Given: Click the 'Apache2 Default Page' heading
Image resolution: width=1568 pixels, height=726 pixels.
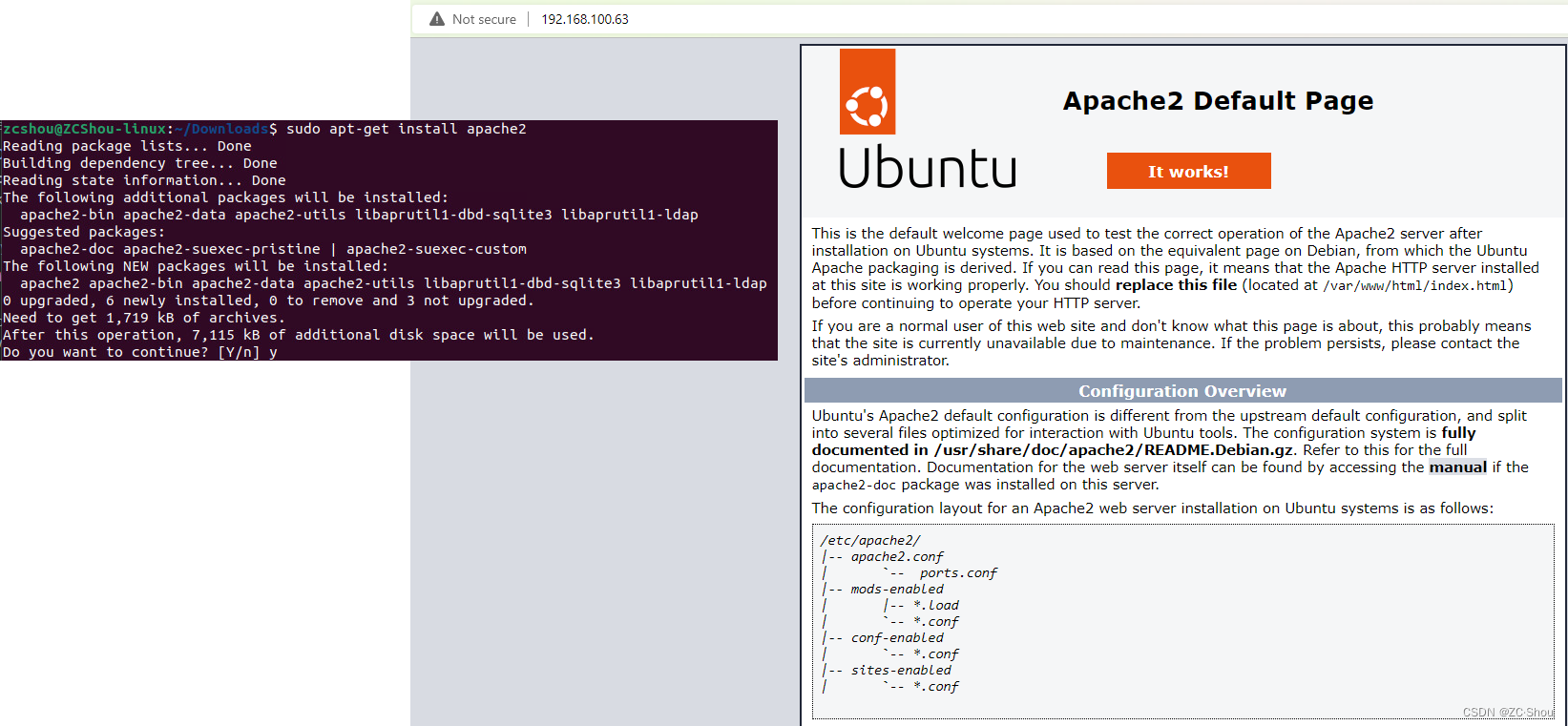Looking at the screenshot, I should [1218, 101].
